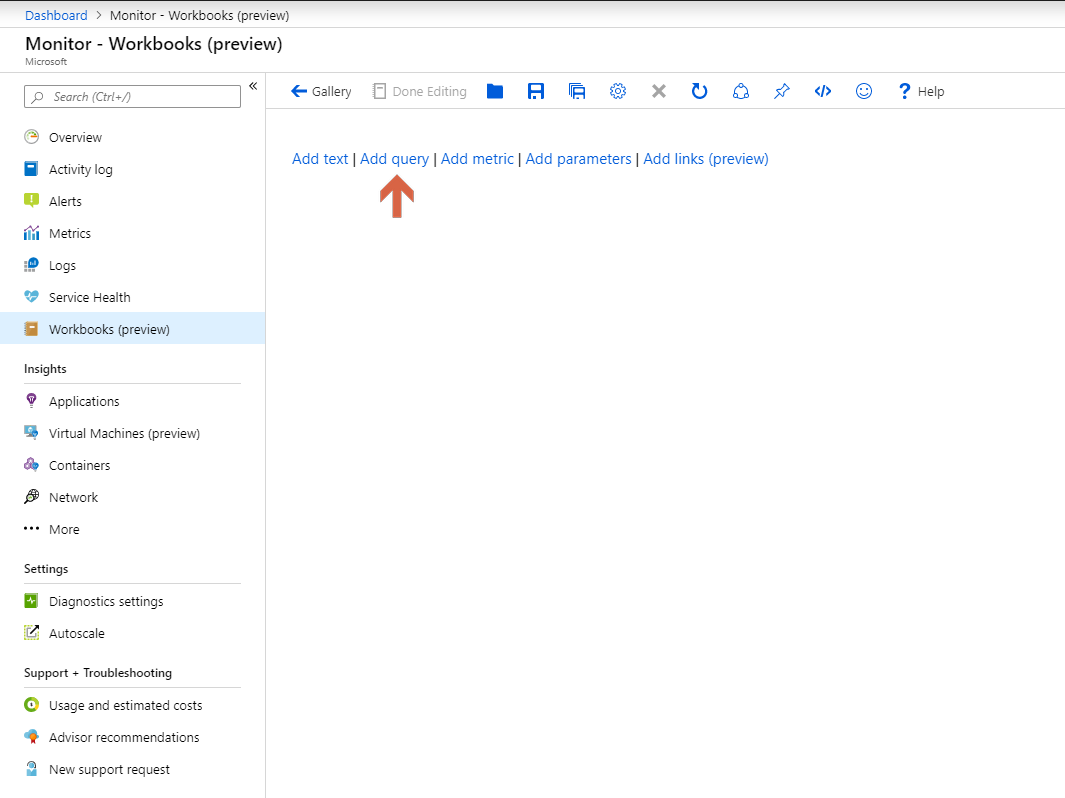
Task: Click the Alerts exclamation icon
Action: point(31,200)
